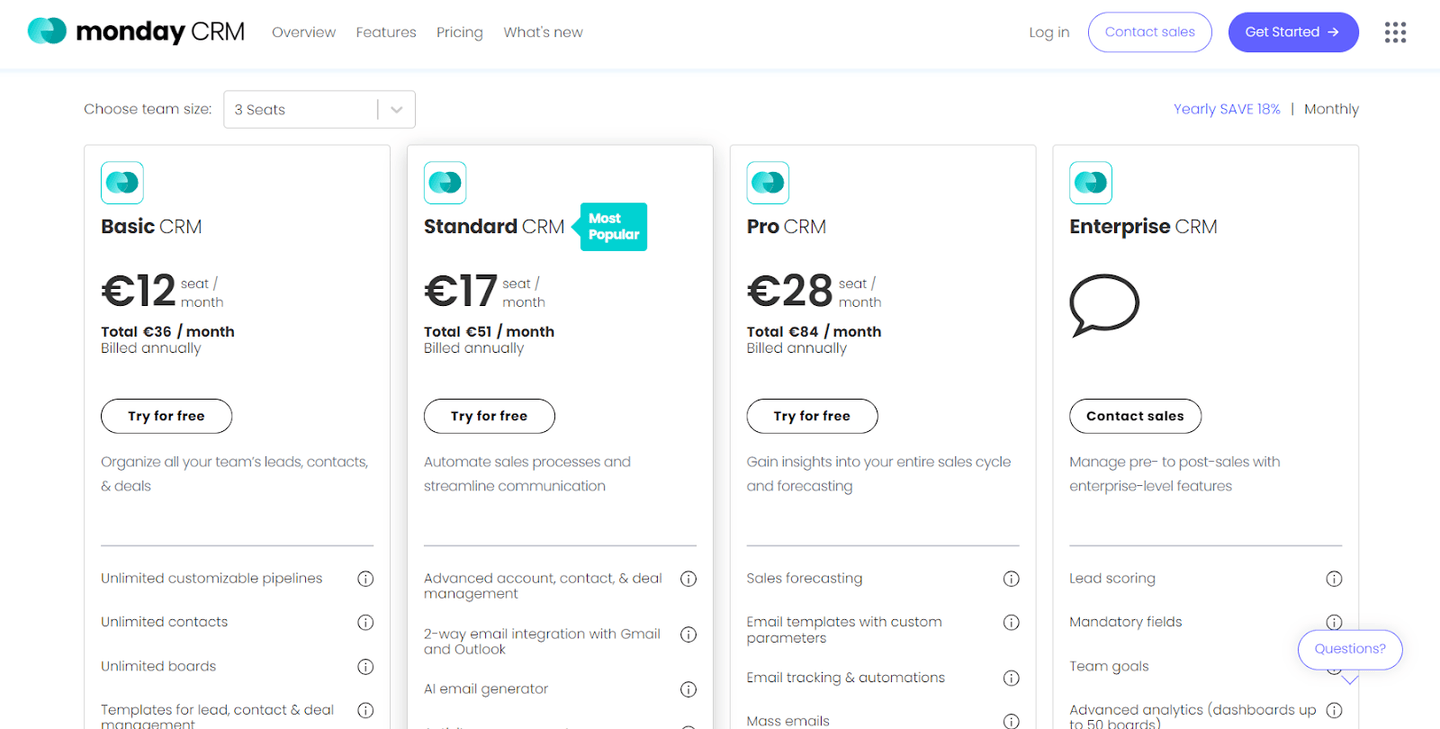Click the Get Started button
This screenshot has height=729, width=1440.
(x=1293, y=32)
